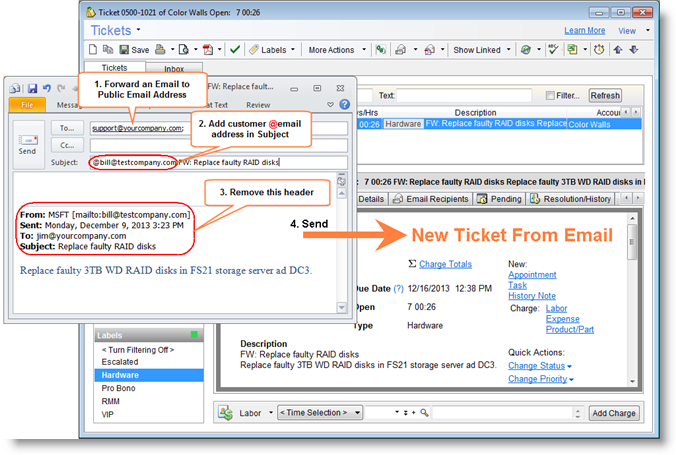
Task: Expand the More Actions dropdown
Action: pyautogui.click(x=335, y=50)
